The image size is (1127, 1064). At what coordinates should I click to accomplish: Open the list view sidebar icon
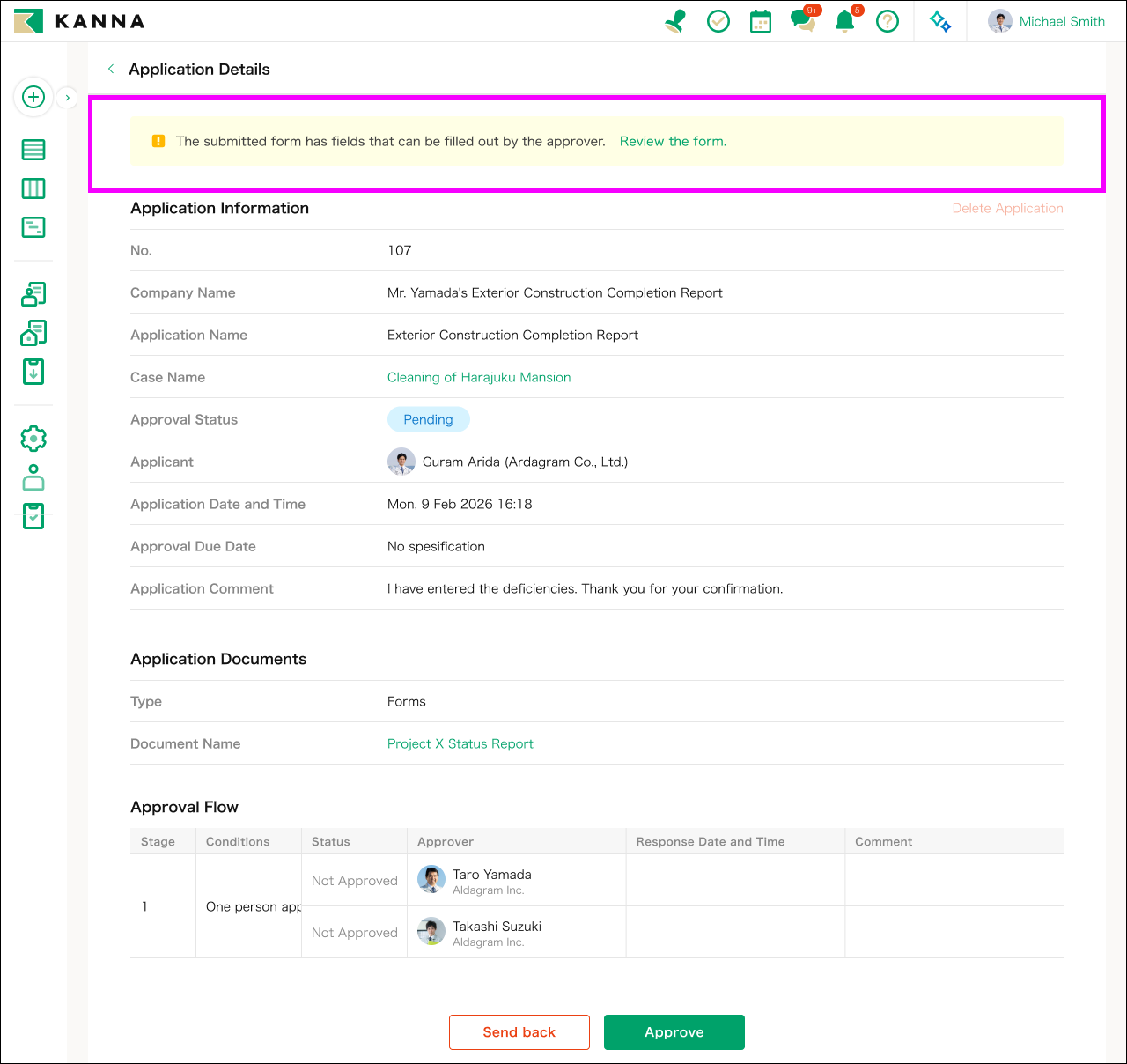(x=33, y=150)
